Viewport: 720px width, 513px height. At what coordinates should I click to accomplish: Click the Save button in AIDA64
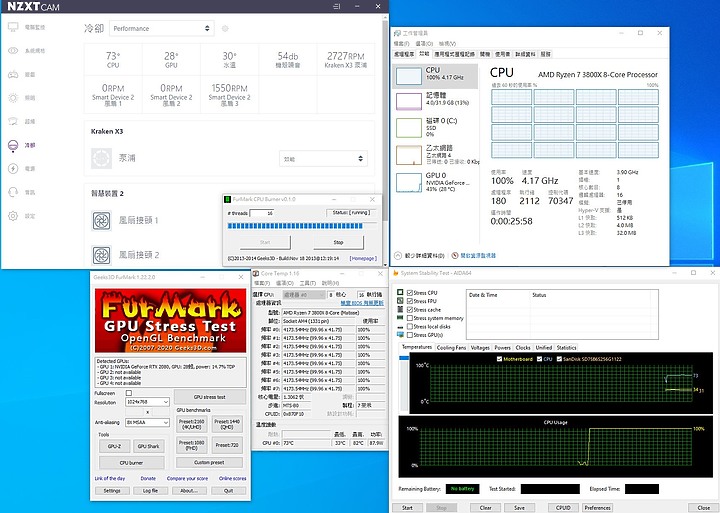519,507
